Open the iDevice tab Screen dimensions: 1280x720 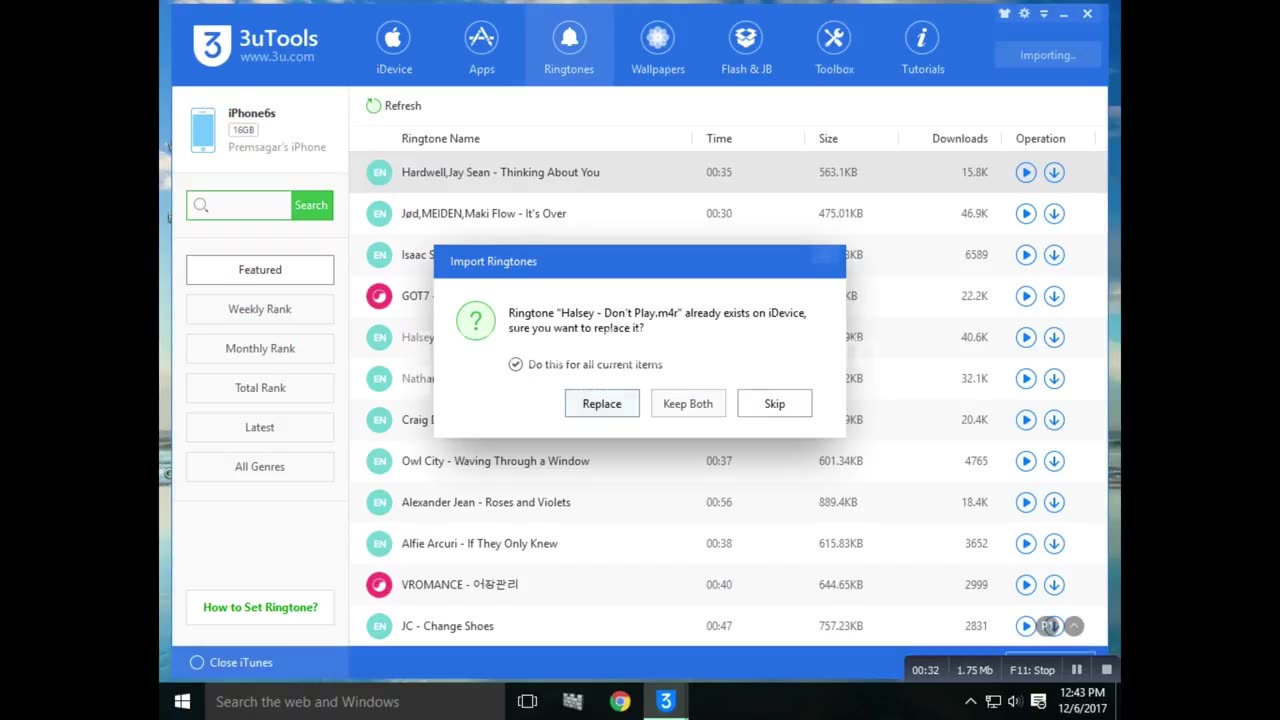pos(394,48)
